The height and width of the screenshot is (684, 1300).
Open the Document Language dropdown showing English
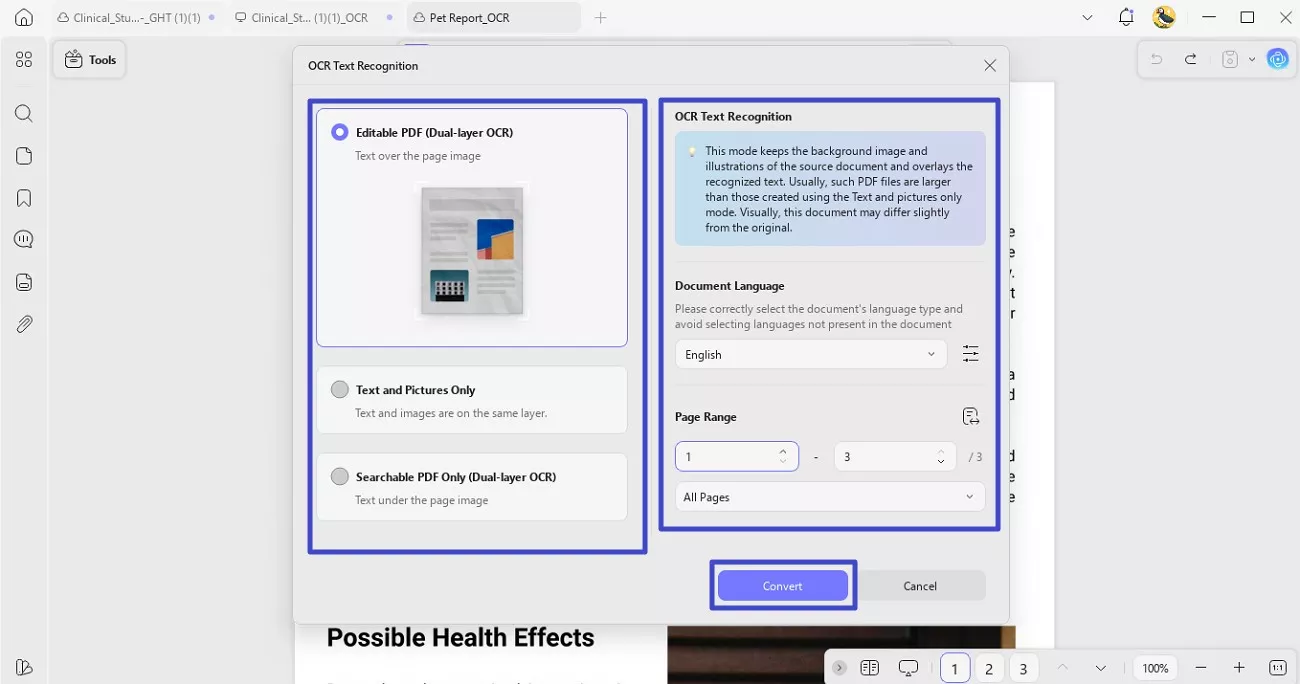tap(810, 354)
